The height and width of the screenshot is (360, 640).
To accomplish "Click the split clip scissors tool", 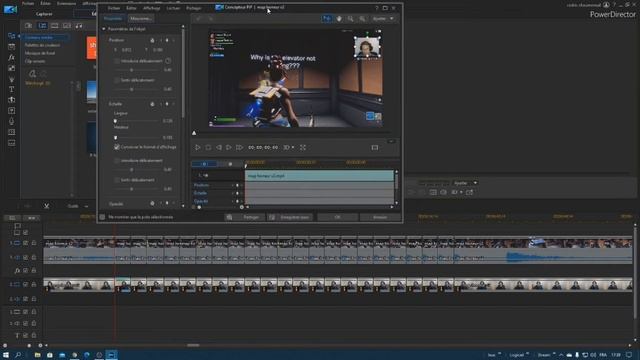I will click(x=47, y=206).
